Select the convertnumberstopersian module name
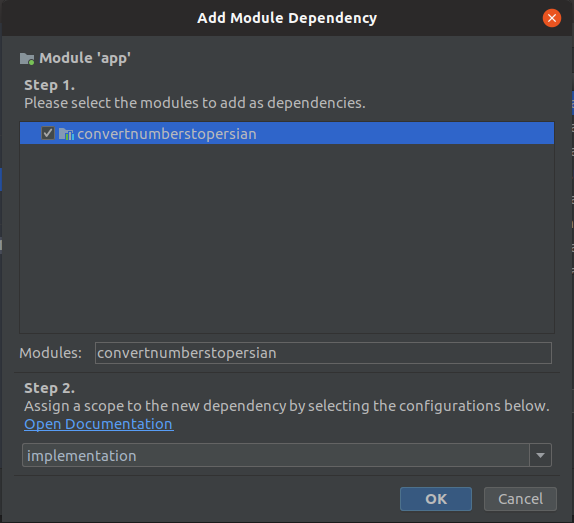The image size is (574, 523). (167, 134)
